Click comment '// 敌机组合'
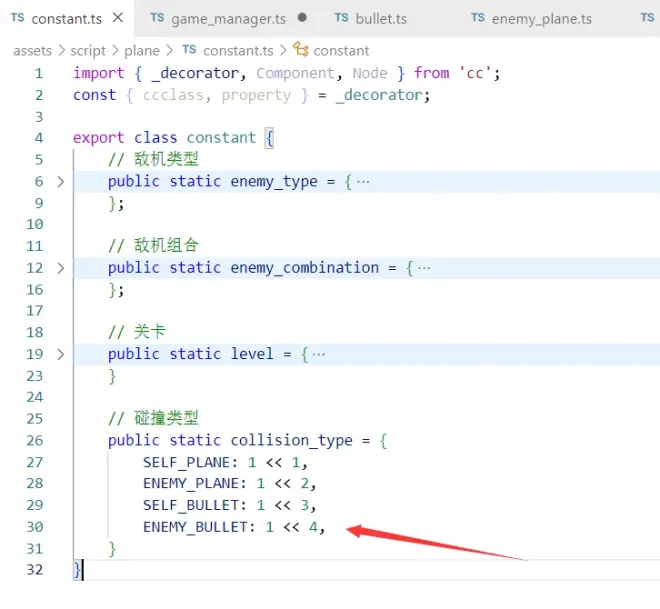This screenshot has width=660, height=609. [x=153, y=246]
